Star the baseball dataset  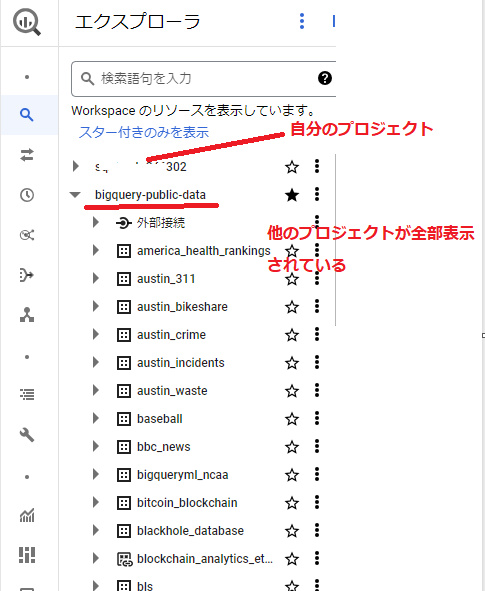(x=292, y=419)
